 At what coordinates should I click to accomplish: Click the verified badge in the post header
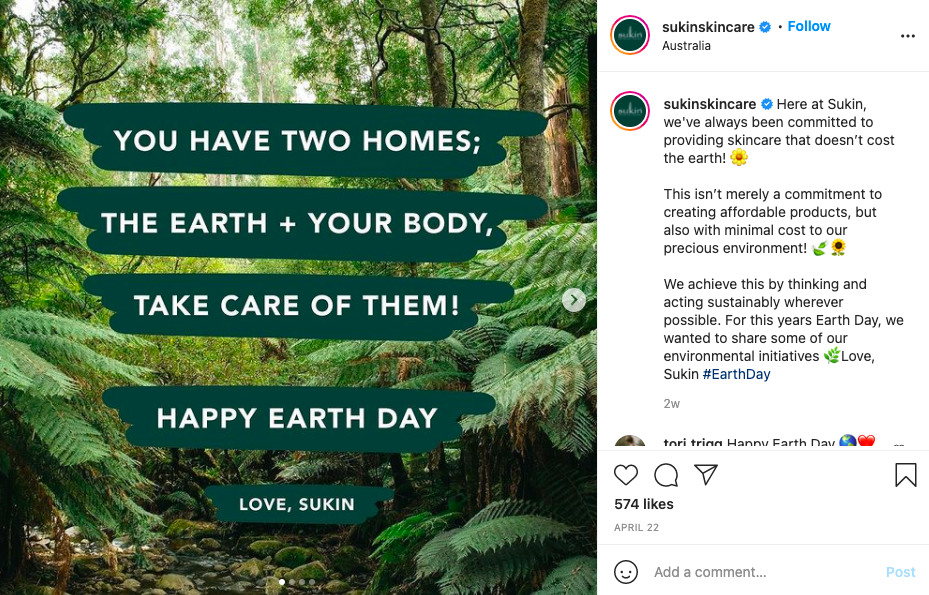(766, 27)
